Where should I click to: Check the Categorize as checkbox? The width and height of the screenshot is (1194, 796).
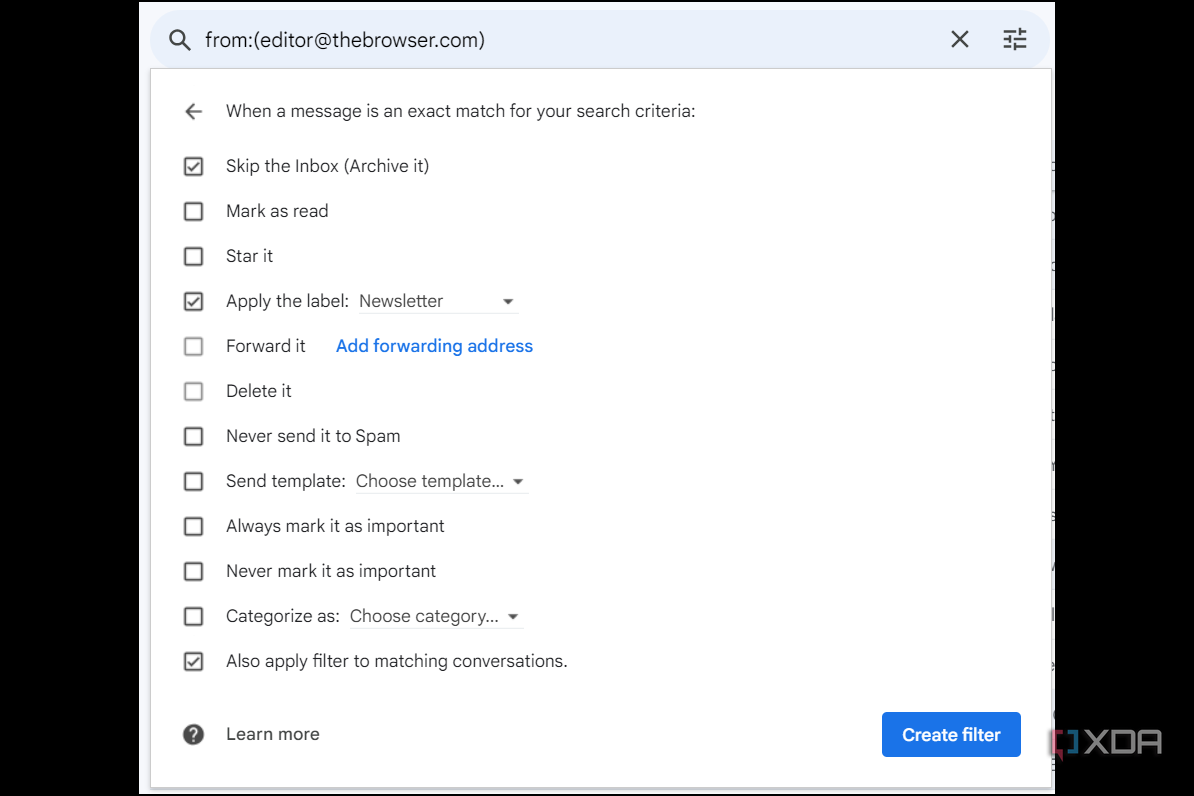[x=193, y=616]
